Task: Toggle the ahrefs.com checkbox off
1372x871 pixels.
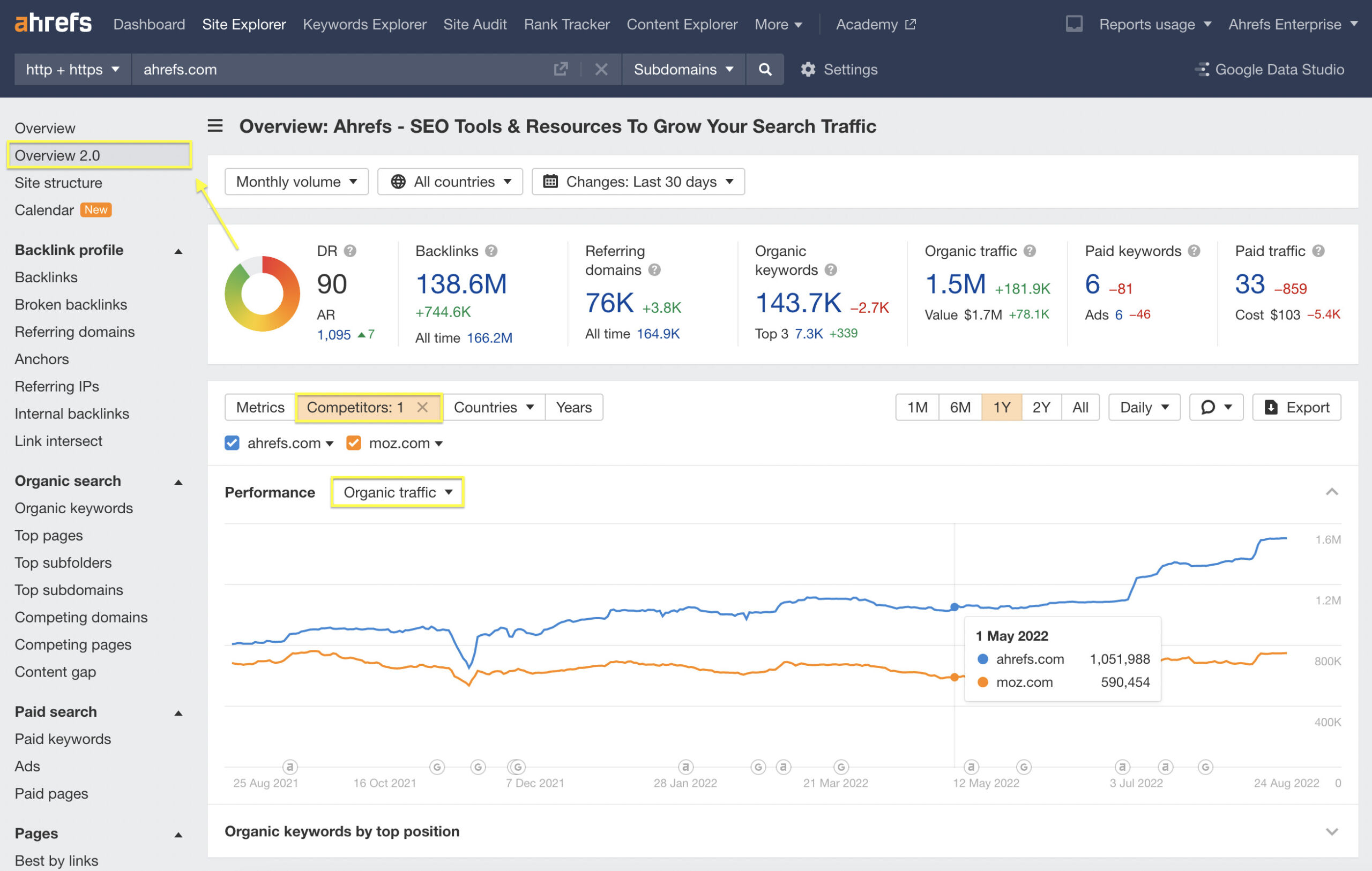Action: (232, 442)
